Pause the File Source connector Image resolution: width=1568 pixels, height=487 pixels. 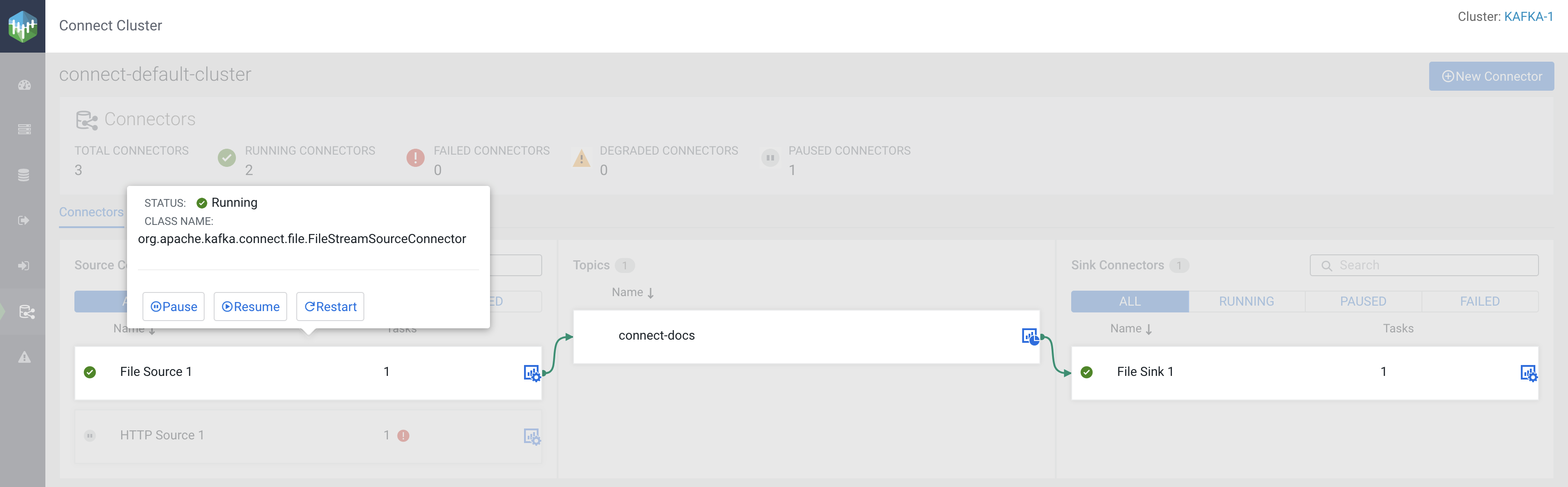point(173,307)
